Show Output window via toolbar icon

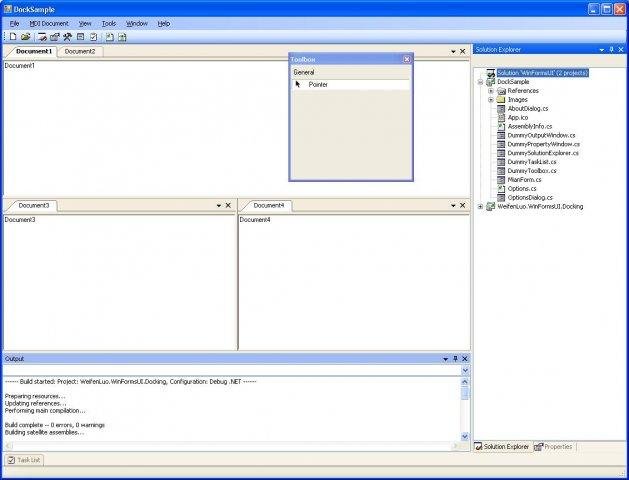81,37
